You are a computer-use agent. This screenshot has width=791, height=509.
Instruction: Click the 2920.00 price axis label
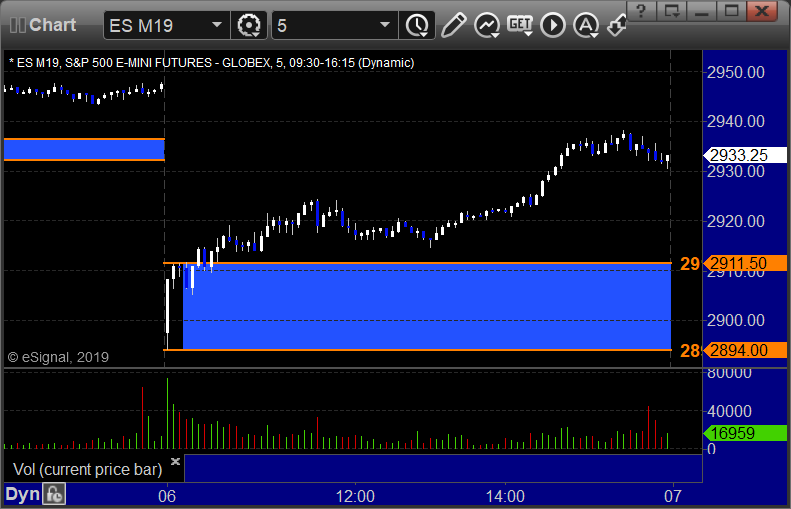tap(736, 221)
